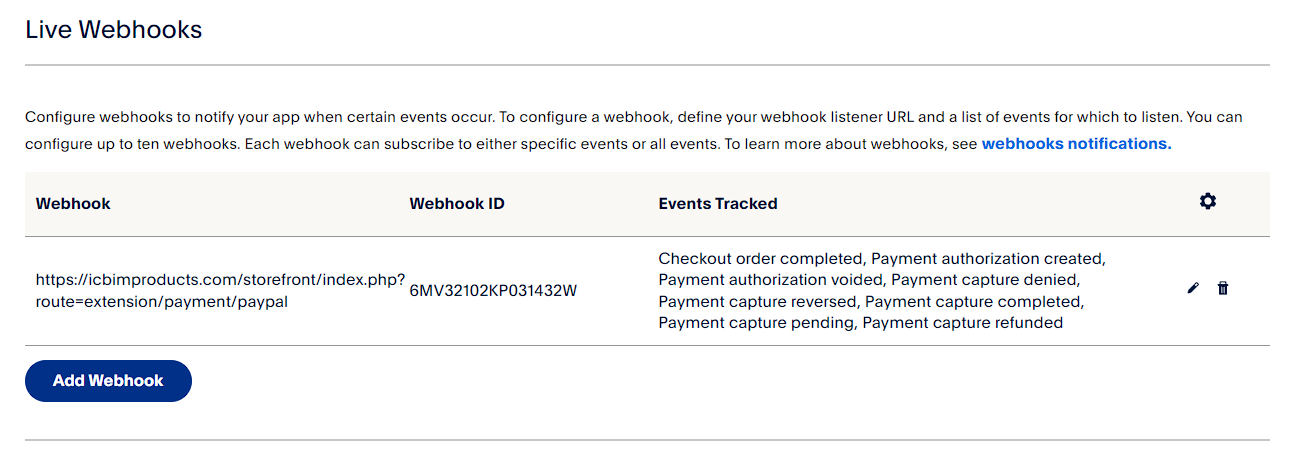Click the Events Tracked column header

click(x=718, y=203)
